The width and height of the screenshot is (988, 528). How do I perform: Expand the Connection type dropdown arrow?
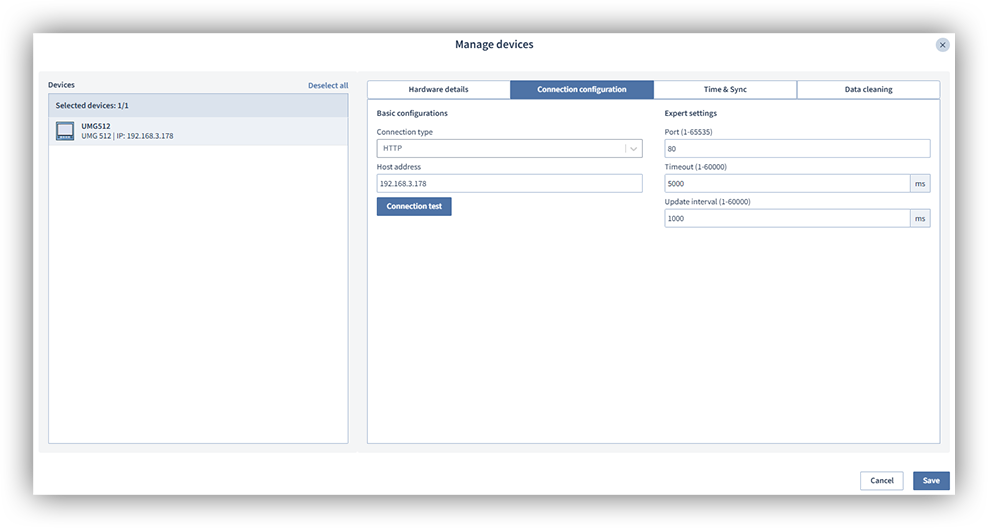pyautogui.click(x=633, y=149)
